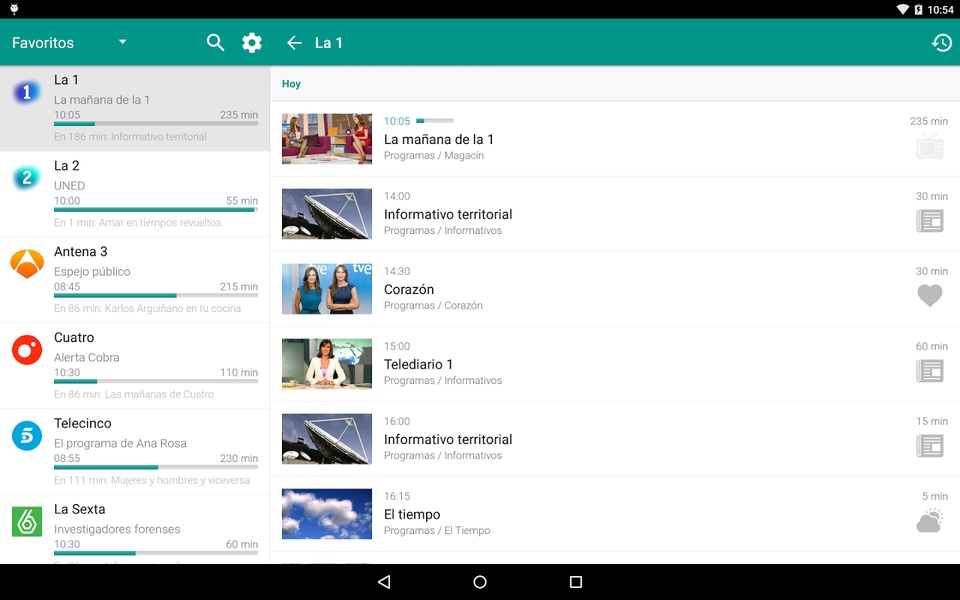Screen dimensions: 960x600
Task: Tap "En 111 min: Mujeres y hombres y viceversa"
Action: tap(152, 480)
